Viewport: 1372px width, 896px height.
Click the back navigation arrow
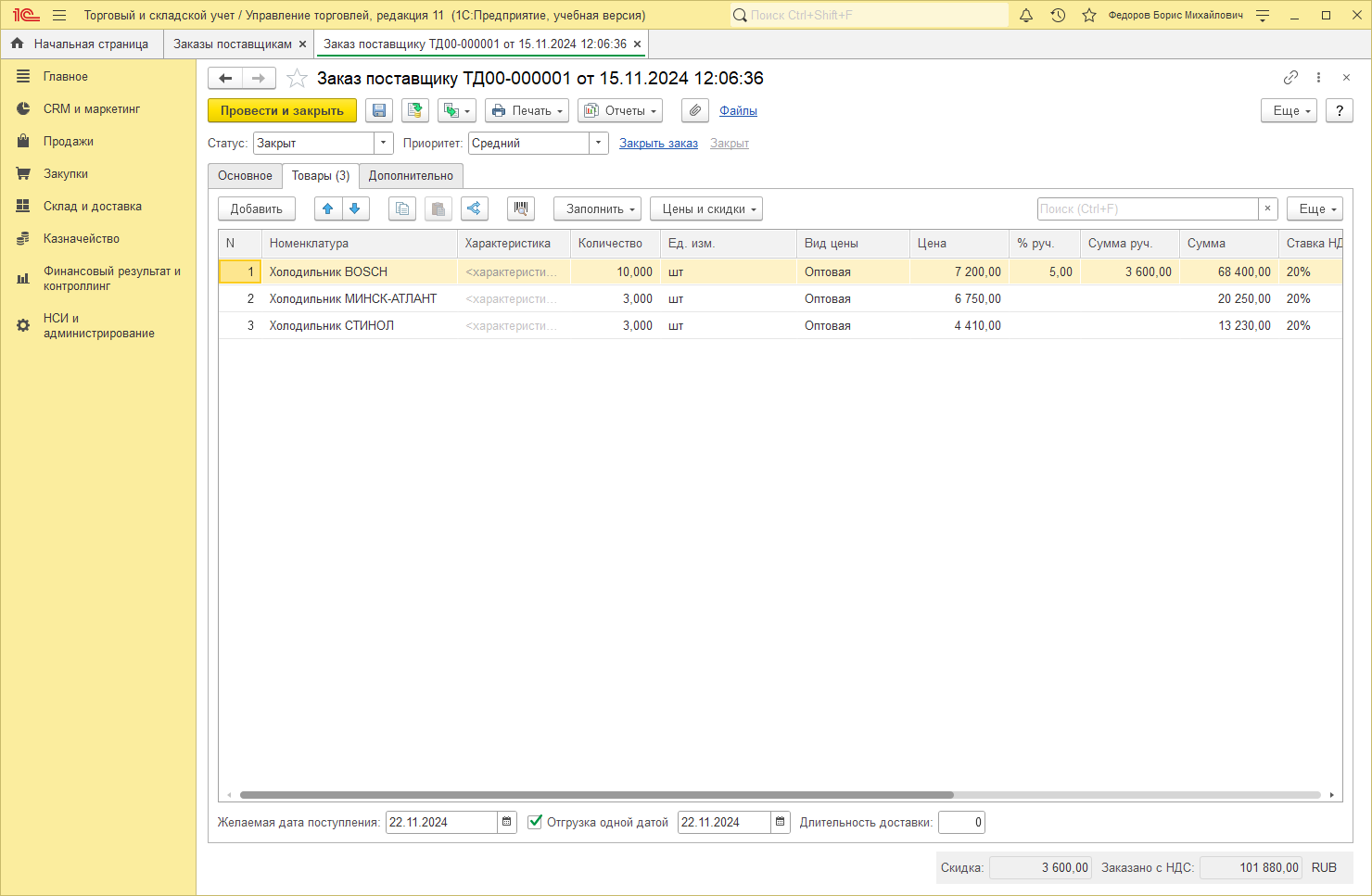pyautogui.click(x=225, y=79)
